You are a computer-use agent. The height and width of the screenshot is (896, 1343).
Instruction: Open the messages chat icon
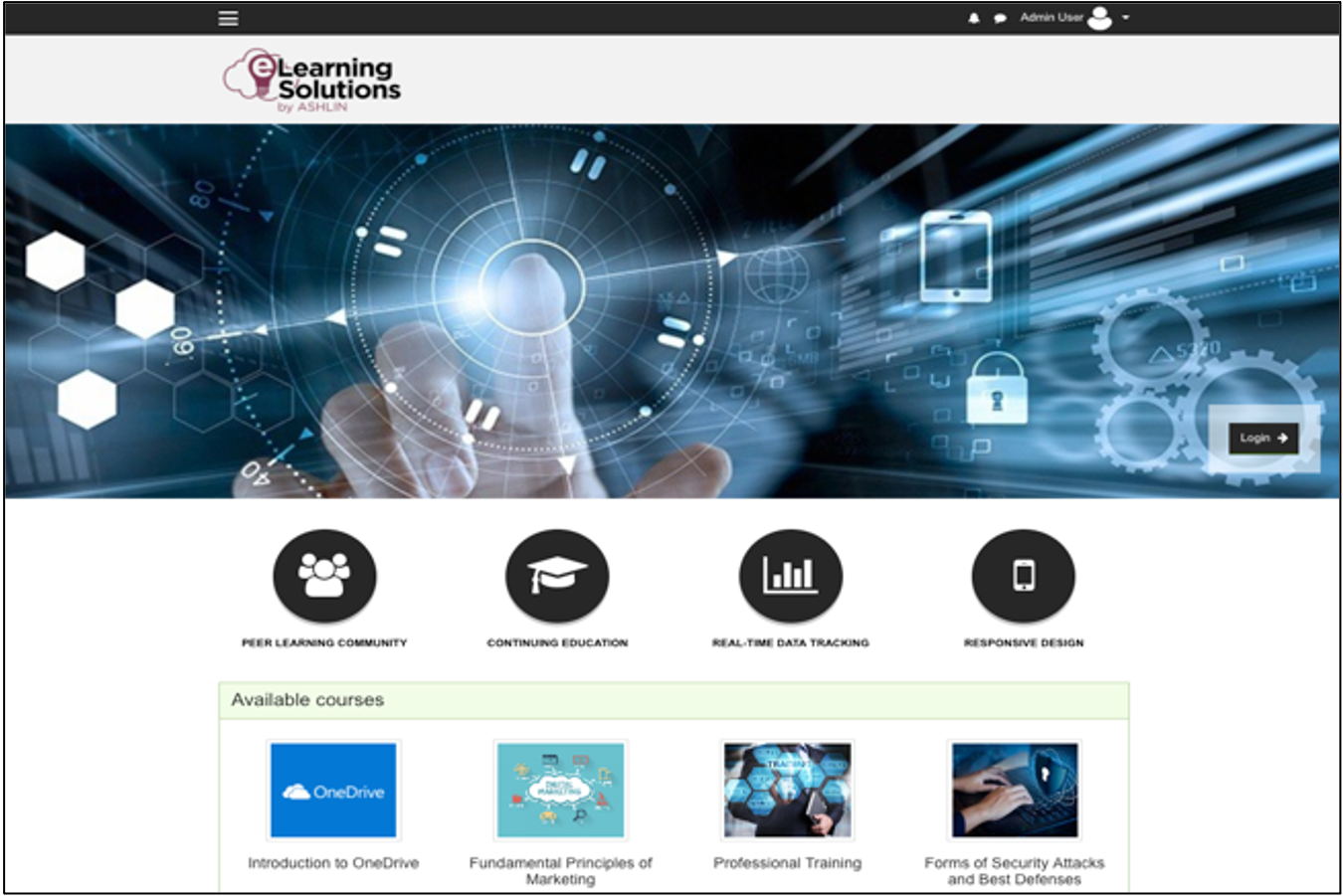tap(1002, 17)
